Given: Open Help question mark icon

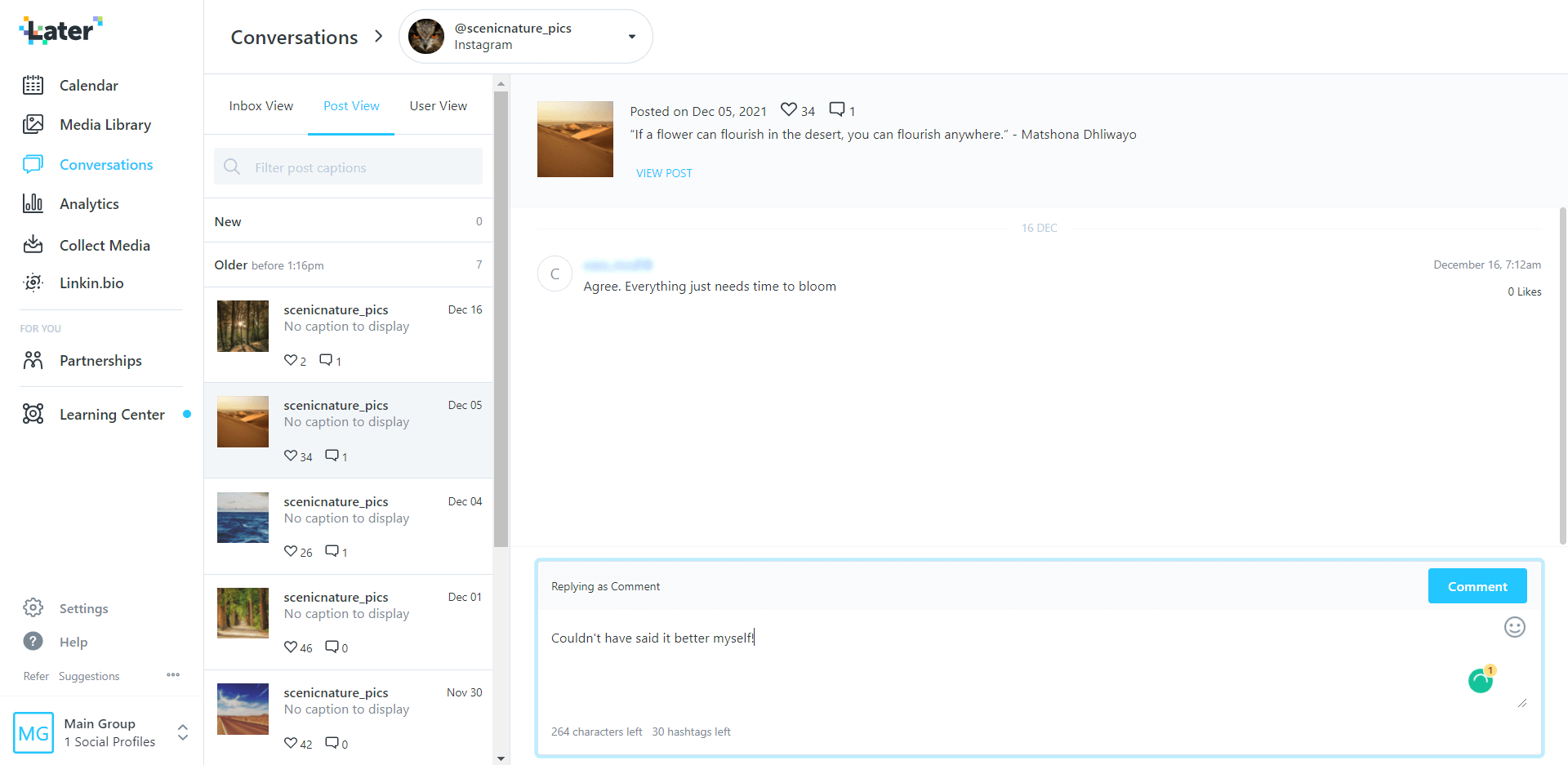Looking at the screenshot, I should click(x=33, y=642).
